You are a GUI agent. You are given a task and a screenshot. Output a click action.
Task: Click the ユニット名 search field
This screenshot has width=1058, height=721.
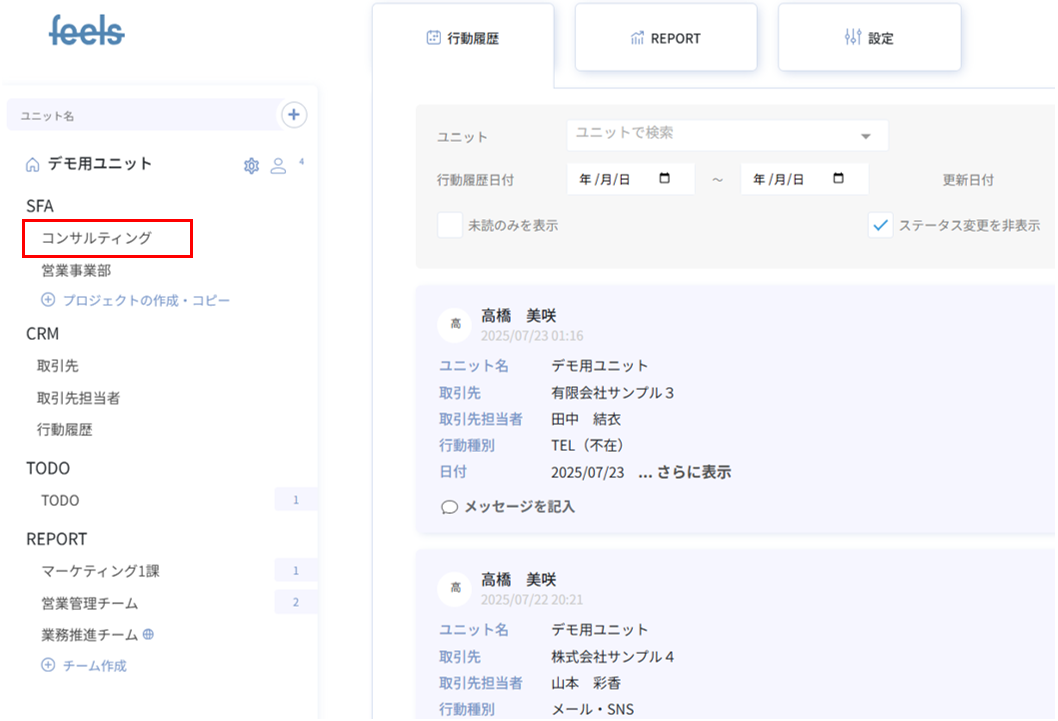[140, 116]
